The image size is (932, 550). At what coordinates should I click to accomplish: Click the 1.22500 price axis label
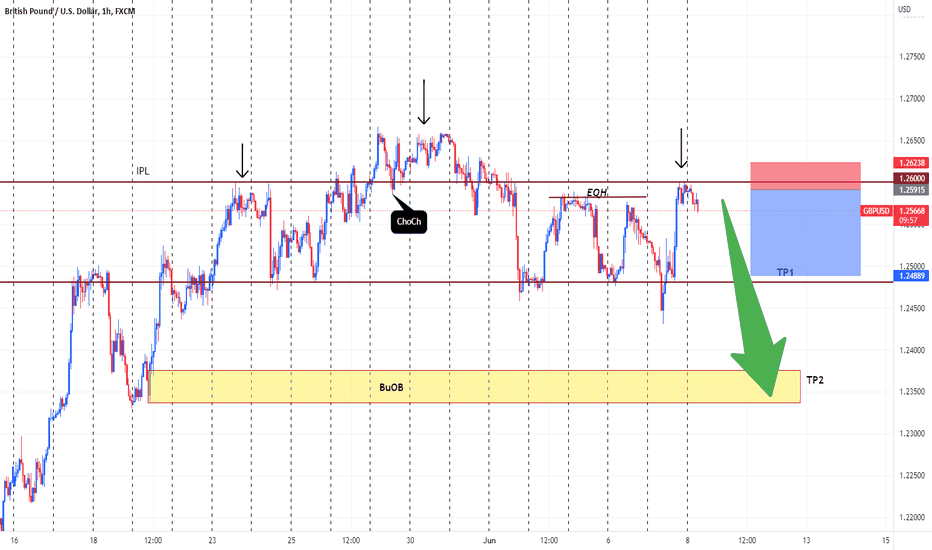click(912, 476)
